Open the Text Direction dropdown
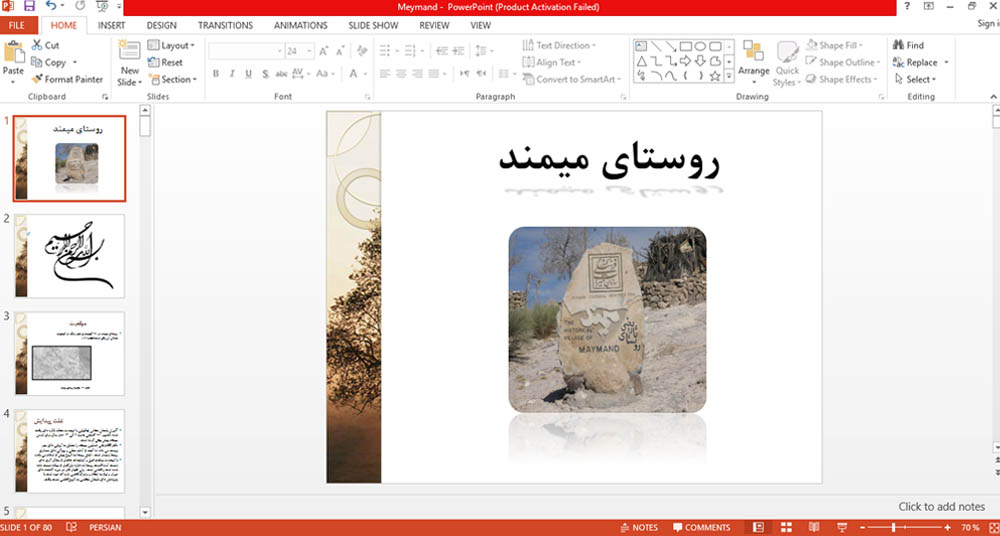The image size is (1000, 536). (x=559, y=45)
